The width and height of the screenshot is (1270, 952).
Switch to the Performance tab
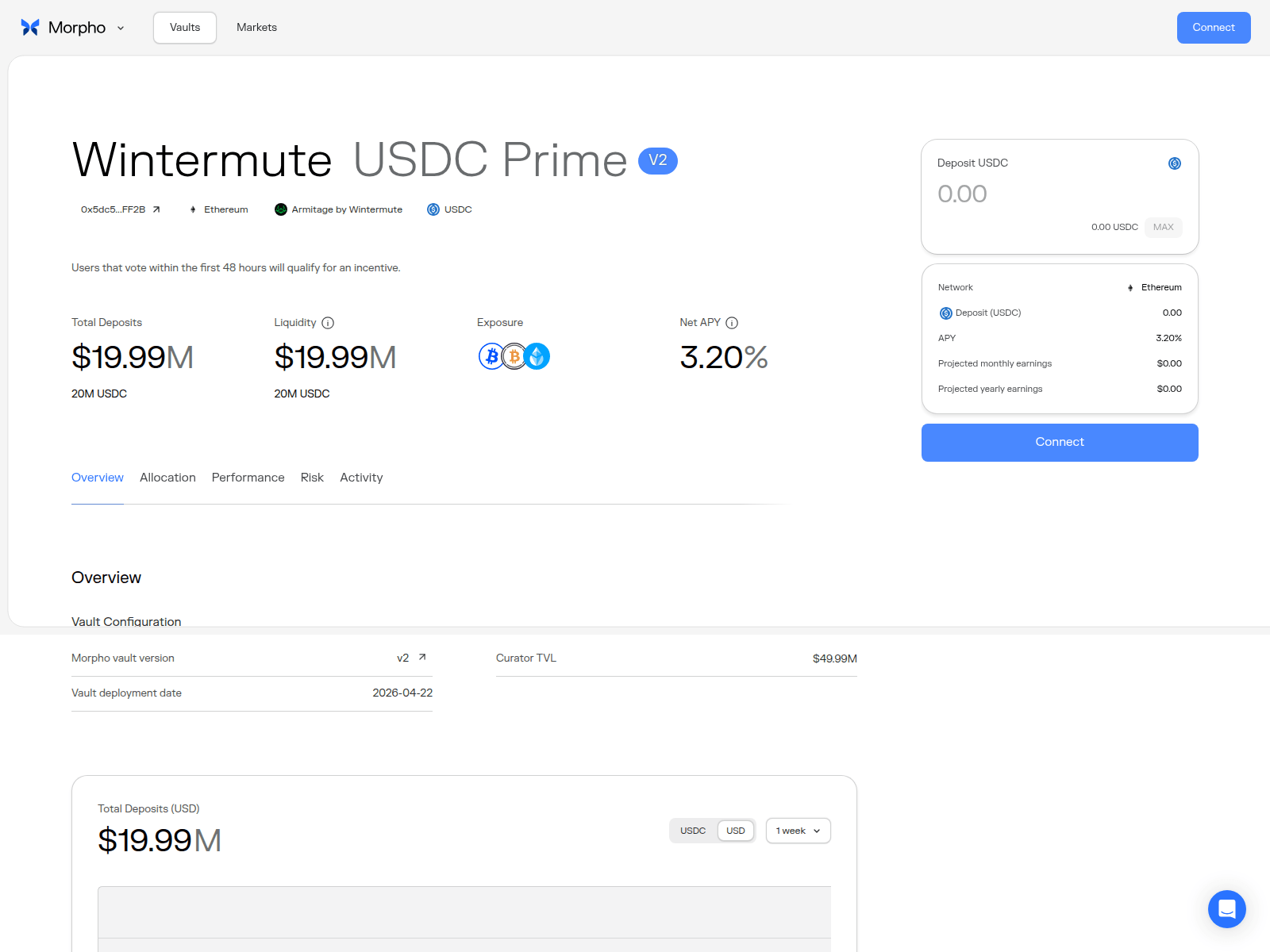pyautogui.click(x=248, y=478)
